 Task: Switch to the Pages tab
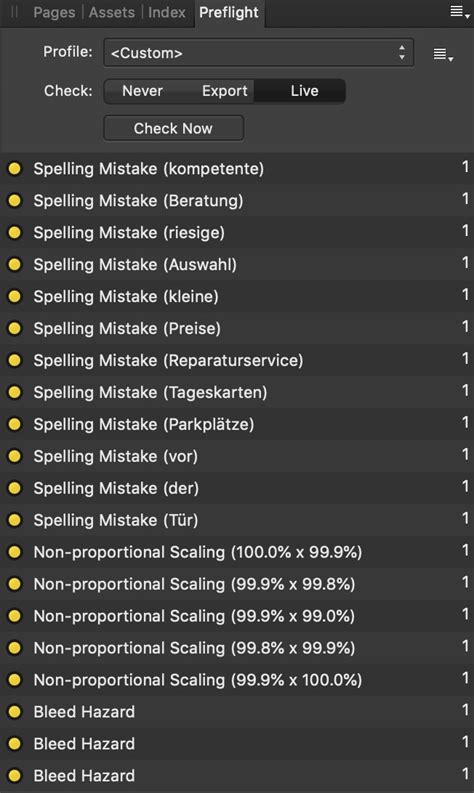(54, 12)
